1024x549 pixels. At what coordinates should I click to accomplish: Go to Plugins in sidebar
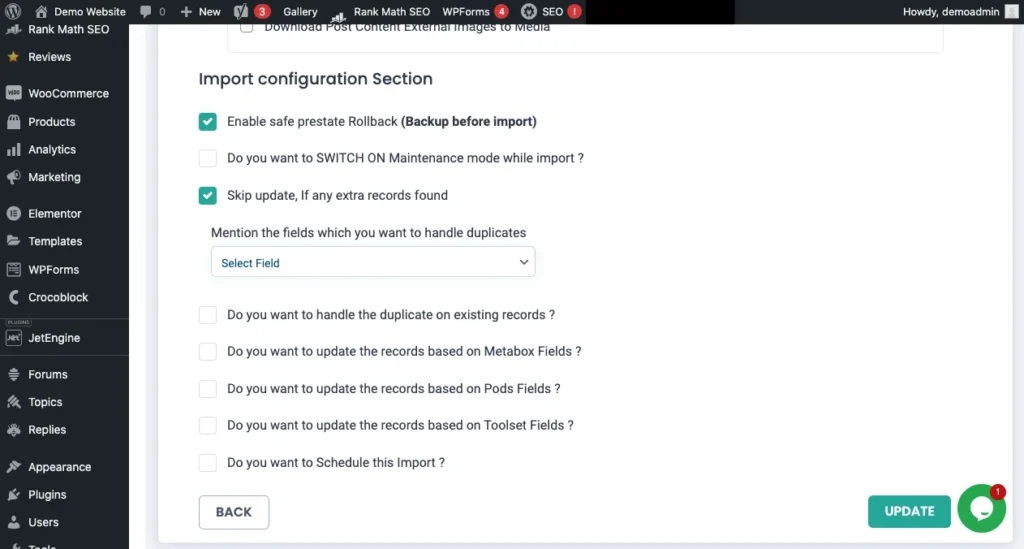[47, 494]
